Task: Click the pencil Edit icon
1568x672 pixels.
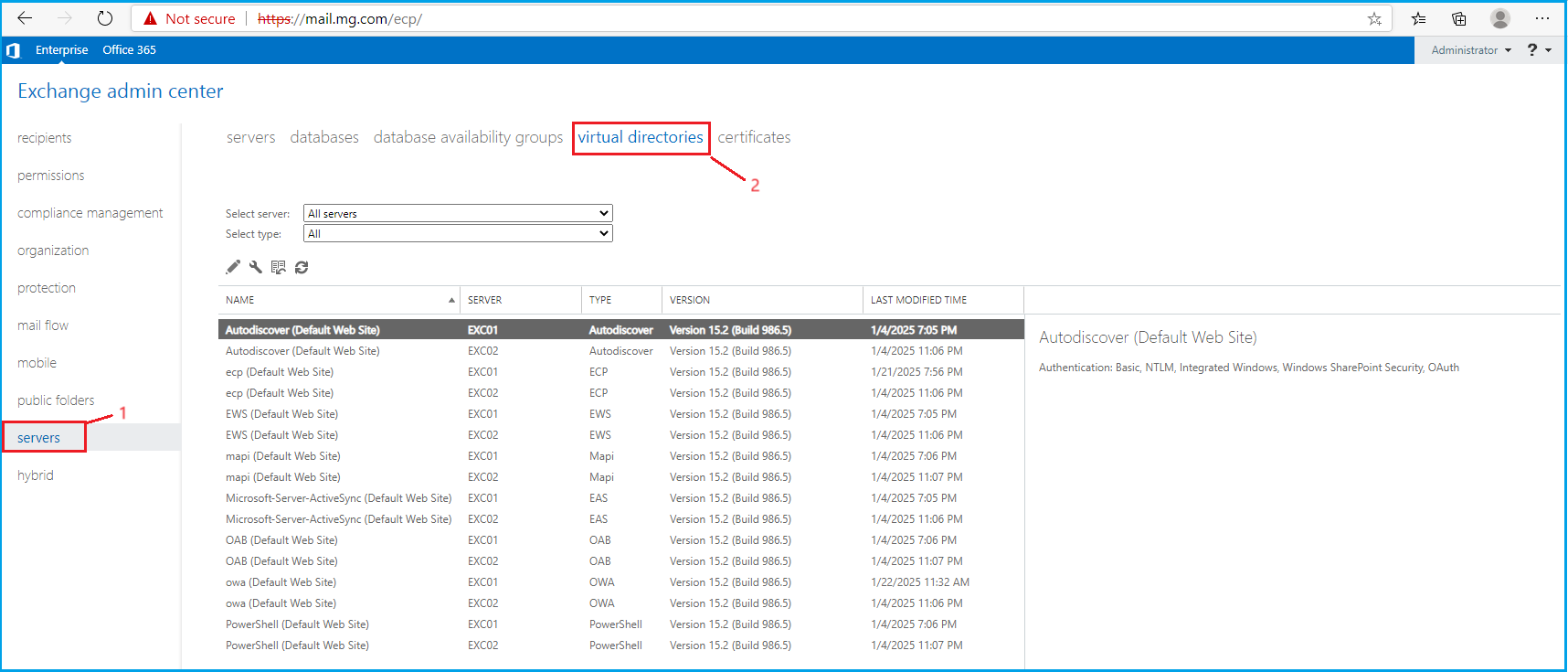Action: pyautogui.click(x=233, y=267)
